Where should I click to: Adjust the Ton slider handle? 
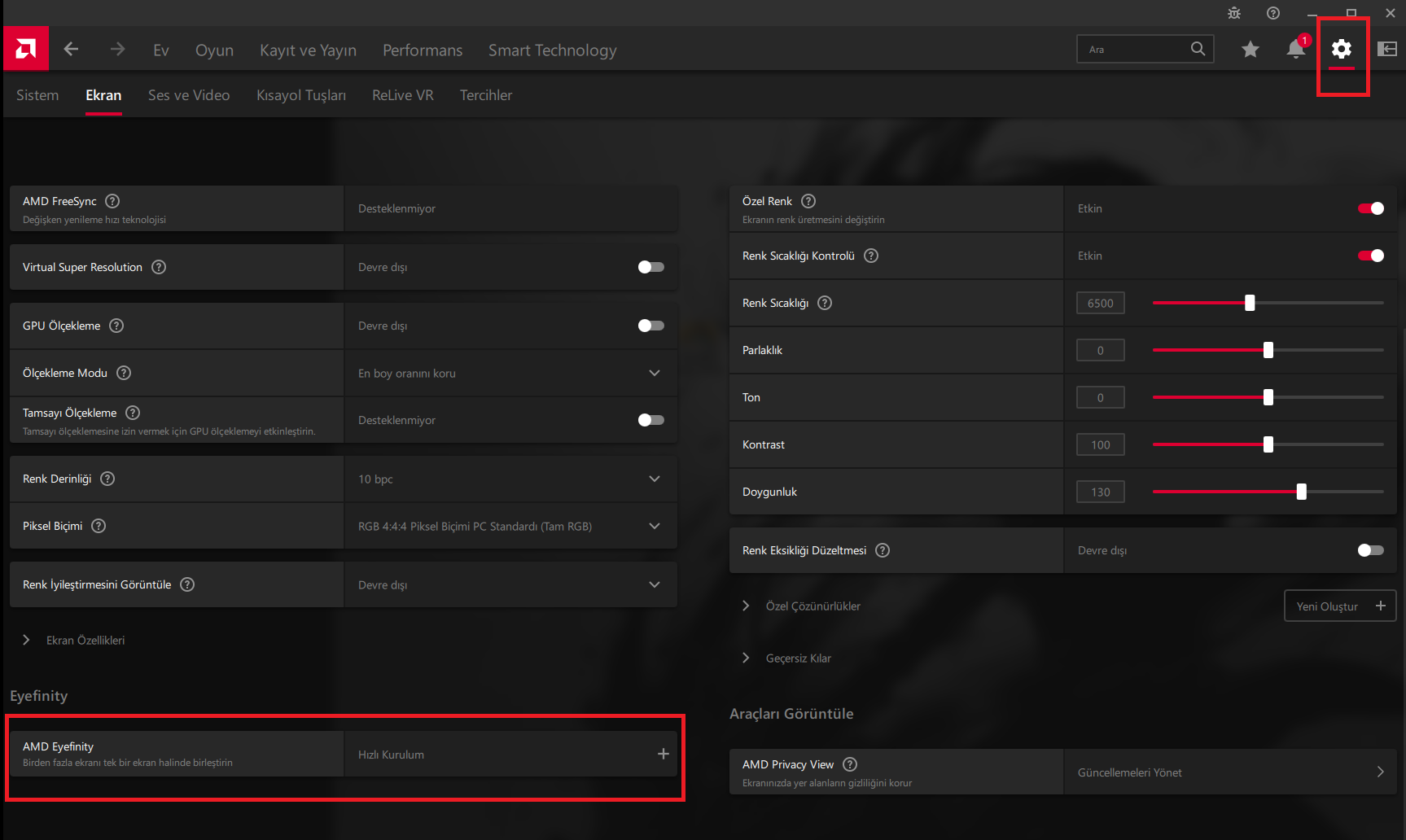coord(1268,397)
